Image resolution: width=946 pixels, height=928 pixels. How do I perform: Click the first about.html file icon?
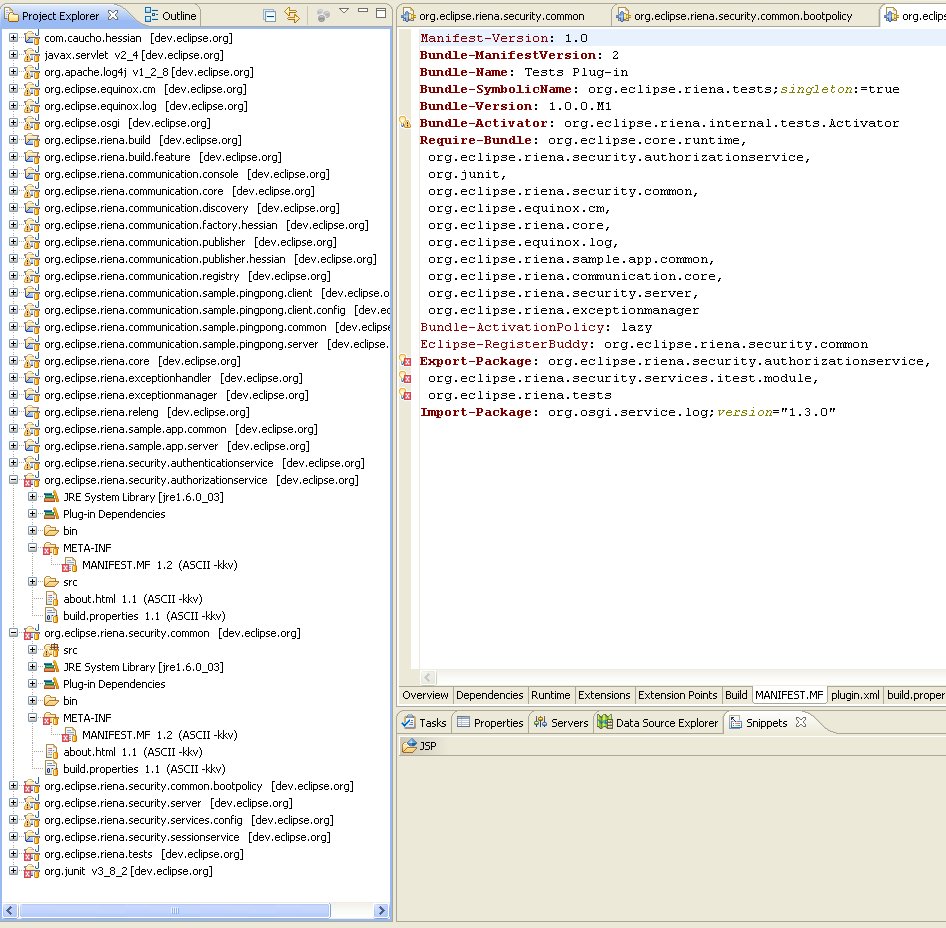click(x=52, y=599)
